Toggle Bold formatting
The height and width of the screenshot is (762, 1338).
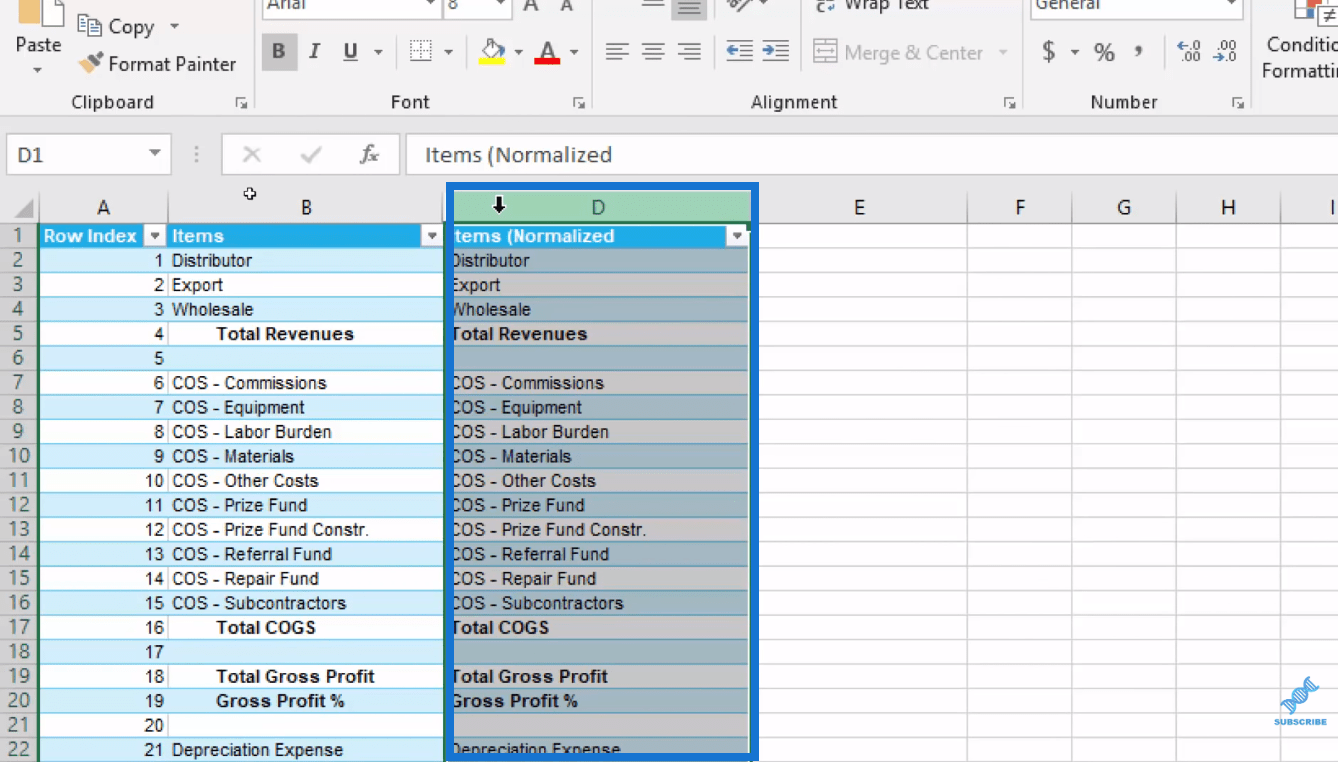coord(278,52)
